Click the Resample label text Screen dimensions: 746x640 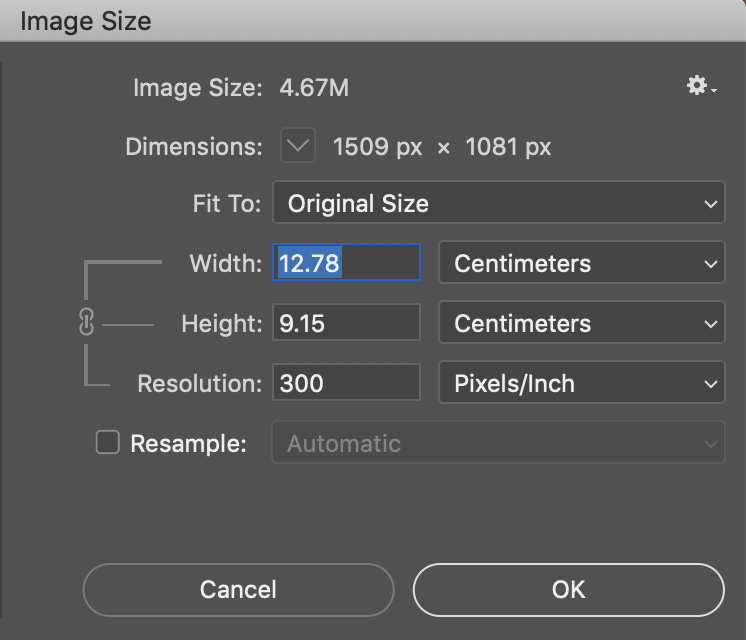click(188, 443)
